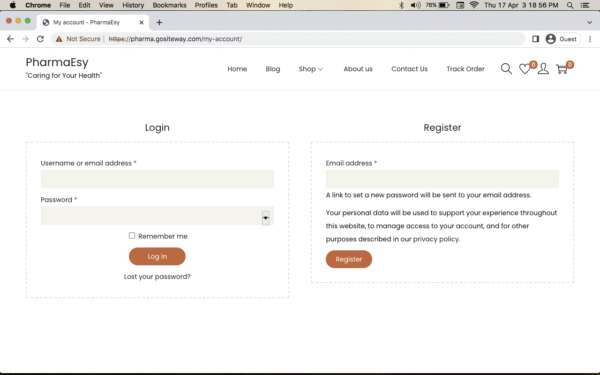
Task: Open Chrome three-dot menu
Action: pos(590,39)
